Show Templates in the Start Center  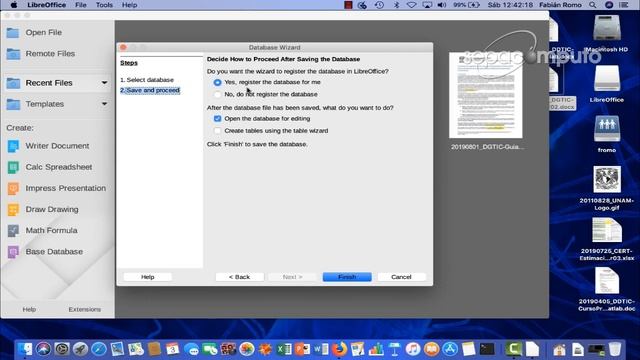tap(44, 104)
